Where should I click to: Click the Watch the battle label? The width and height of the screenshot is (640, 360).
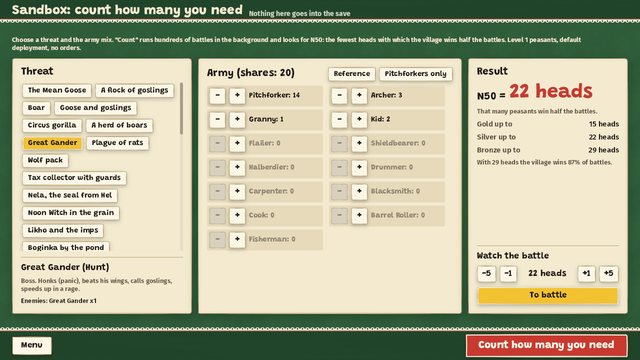coord(513,256)
